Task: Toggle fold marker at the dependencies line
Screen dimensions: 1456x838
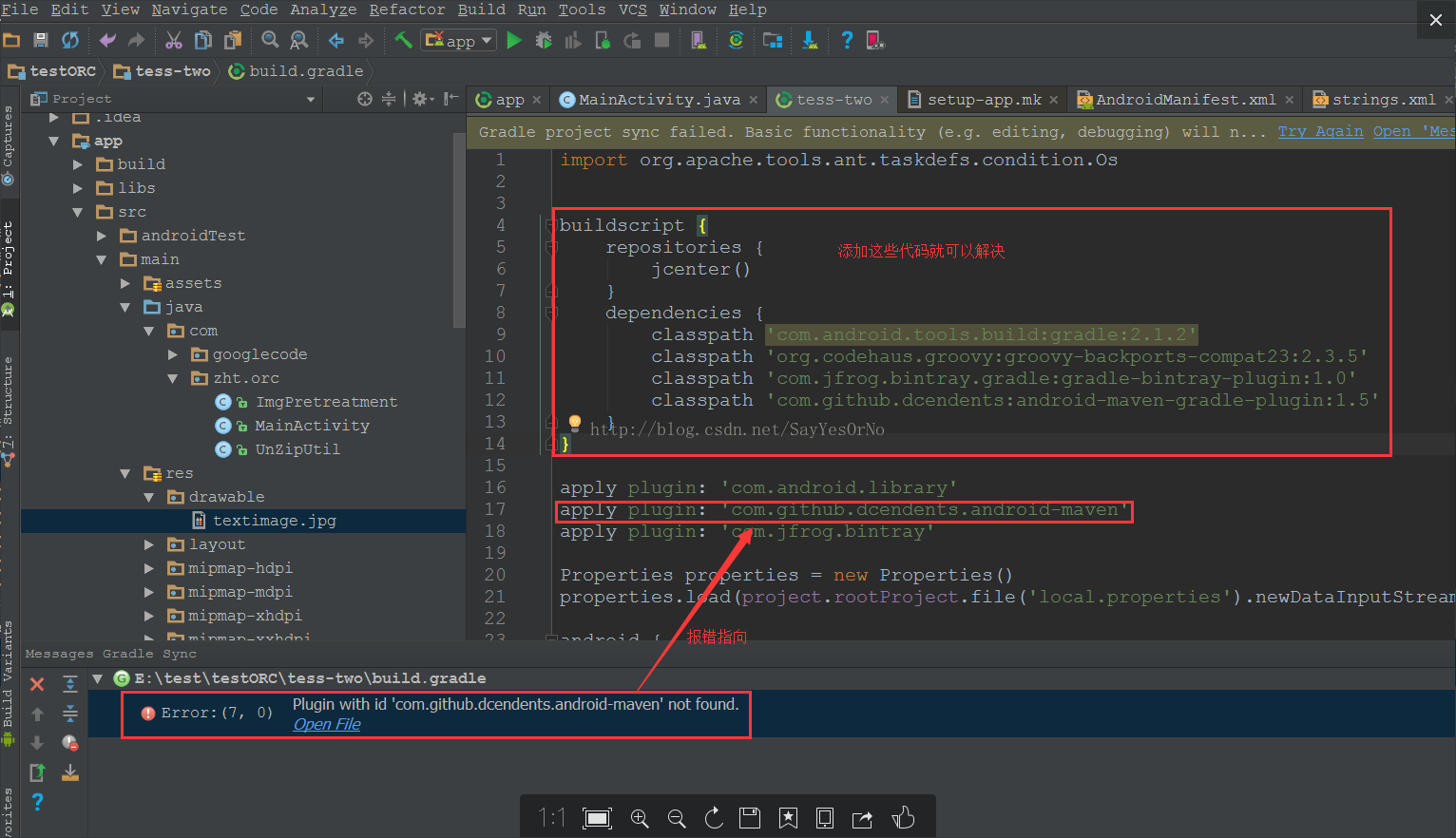Action: [551, 313]
